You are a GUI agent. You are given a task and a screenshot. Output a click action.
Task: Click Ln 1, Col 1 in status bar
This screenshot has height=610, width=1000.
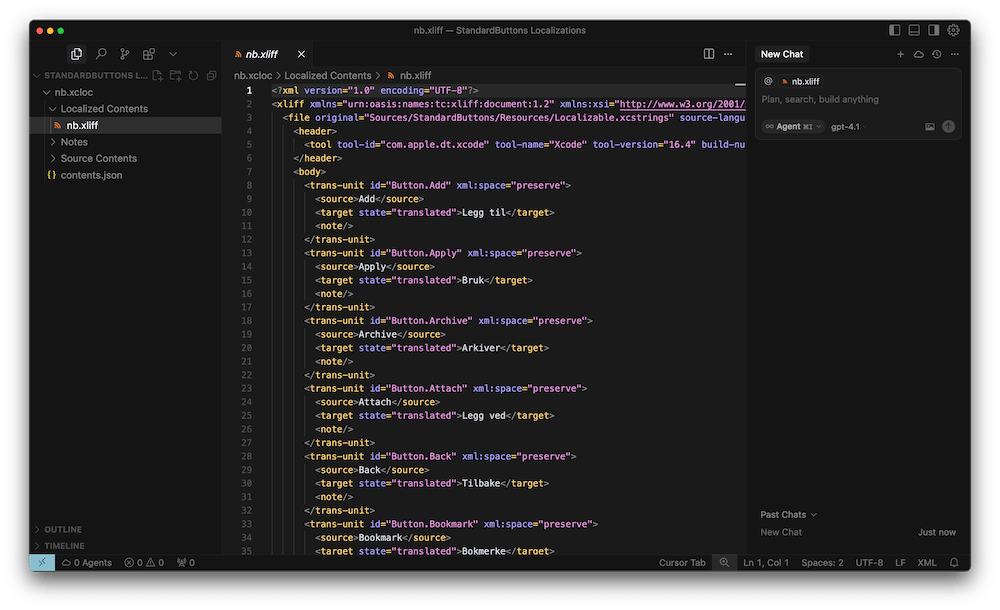point(765,562)
